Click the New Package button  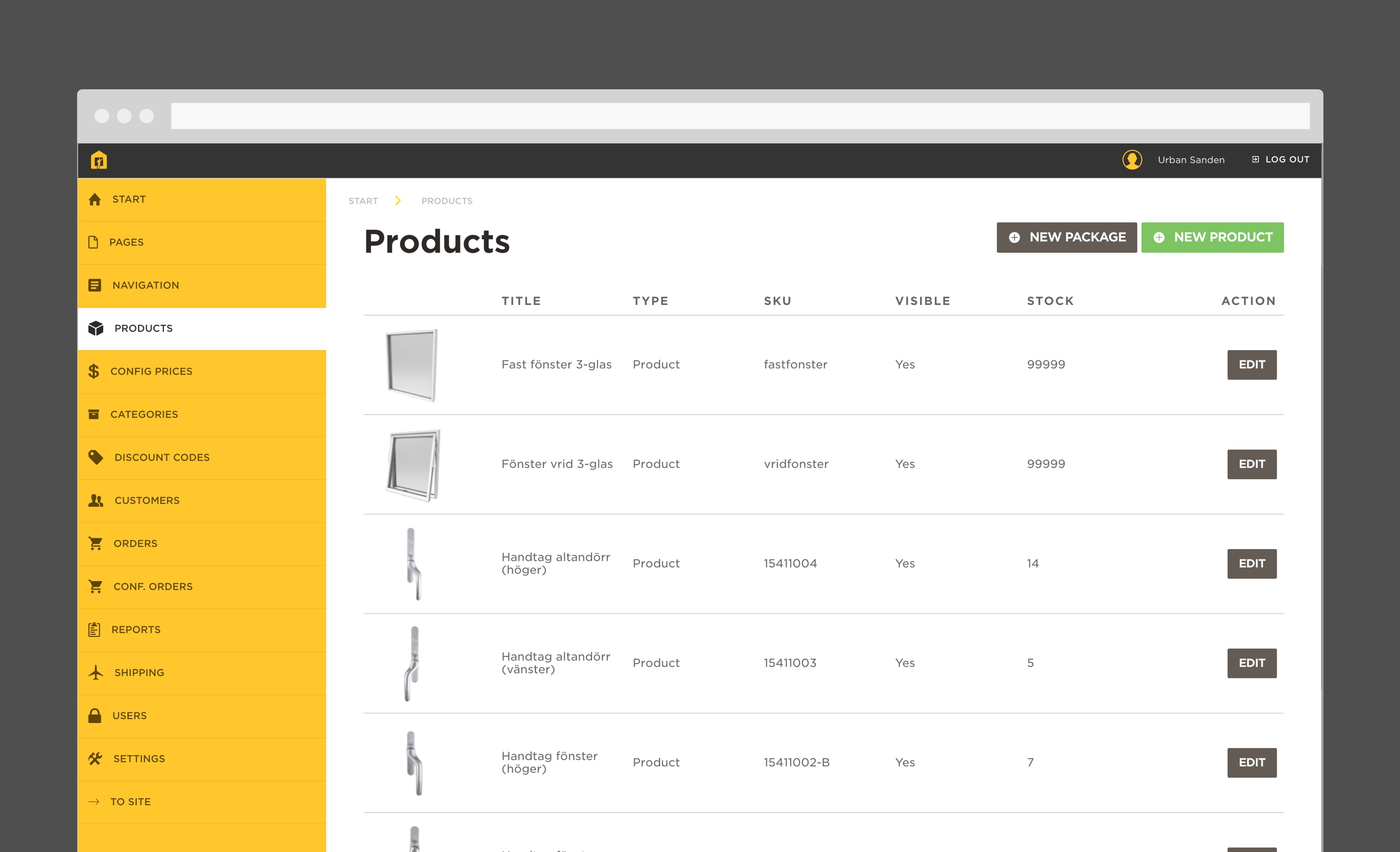tap(1066, 237)
